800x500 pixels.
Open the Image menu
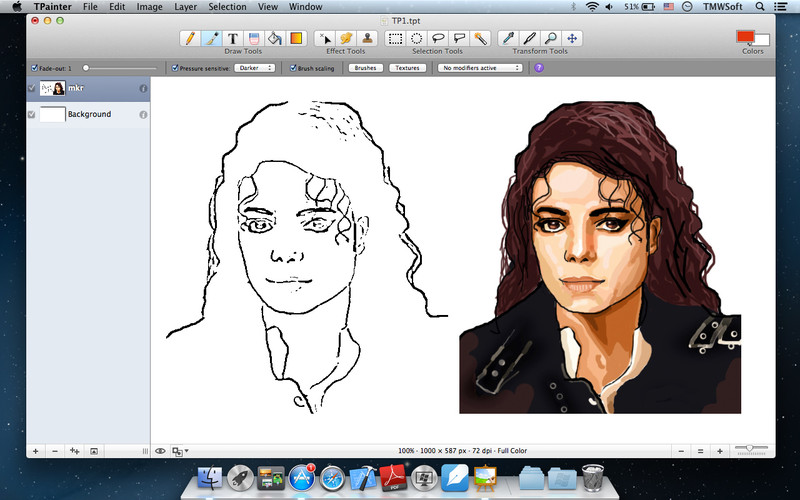[149, 7]
